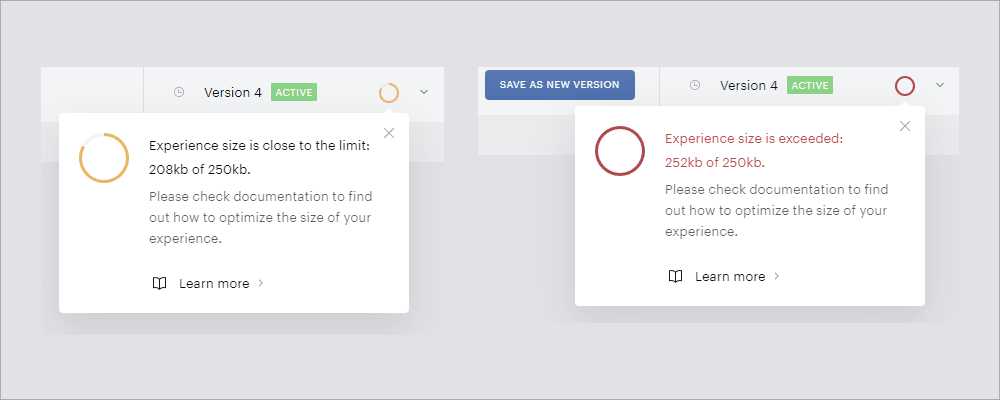Click large red progress circle in popup
The image size is (1000, 400).
pos(620,151)
